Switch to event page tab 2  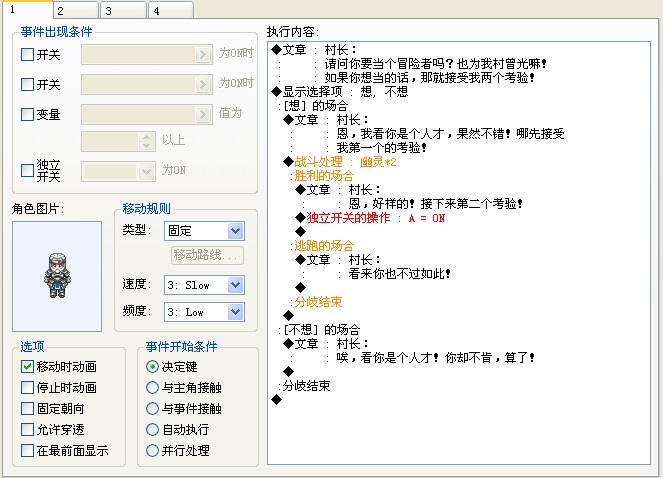[x=76, y=10]
